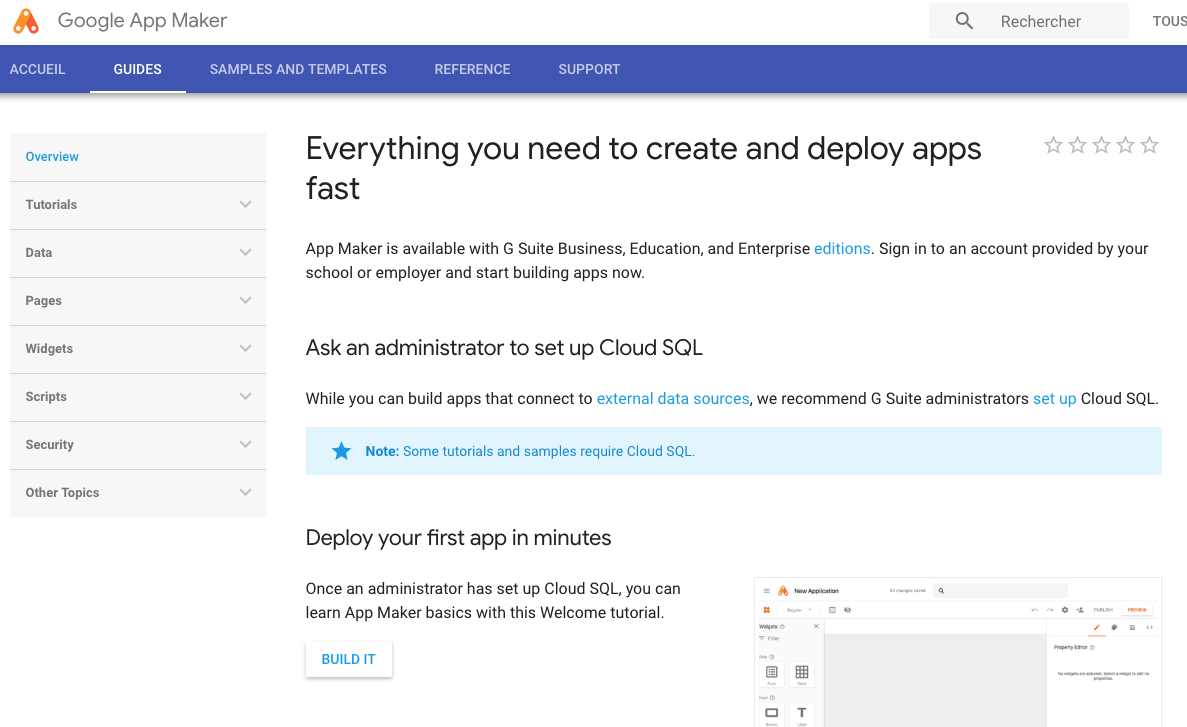Go to the Support tab
1187x727 pixels.
click(x=589, y=69)
